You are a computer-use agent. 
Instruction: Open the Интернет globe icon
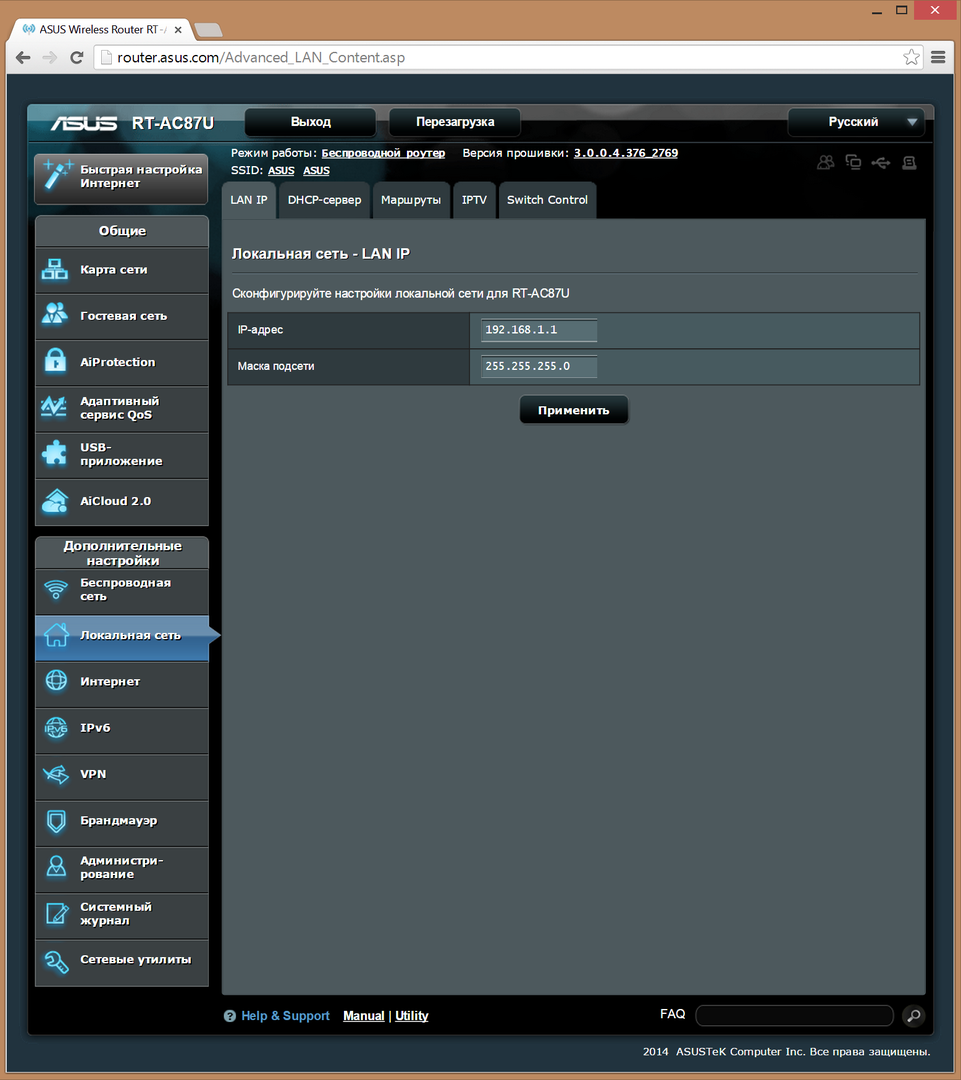point(56,682)
